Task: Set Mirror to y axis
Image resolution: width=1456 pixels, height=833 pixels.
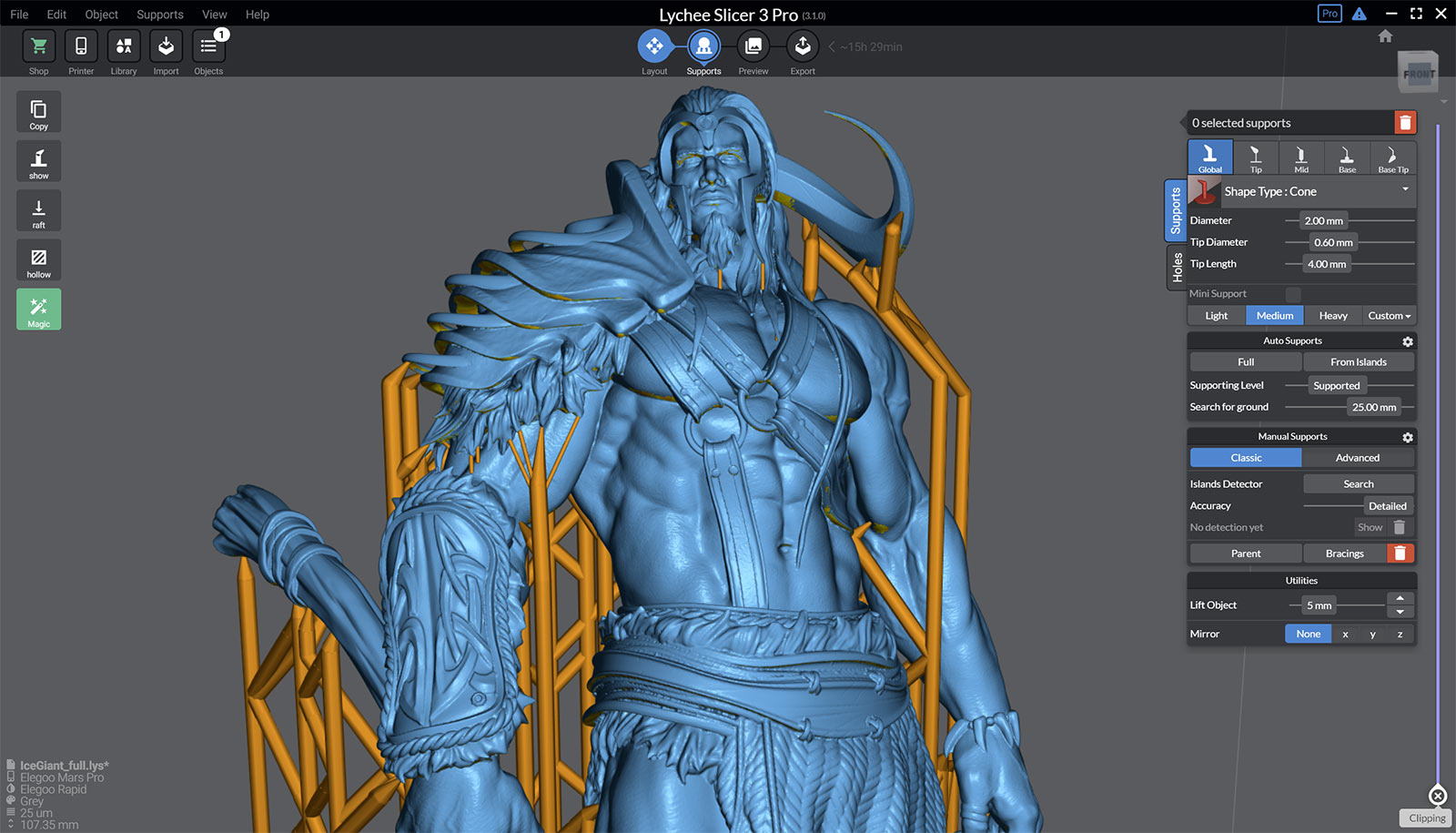Action: click(x=1372, y=635)
